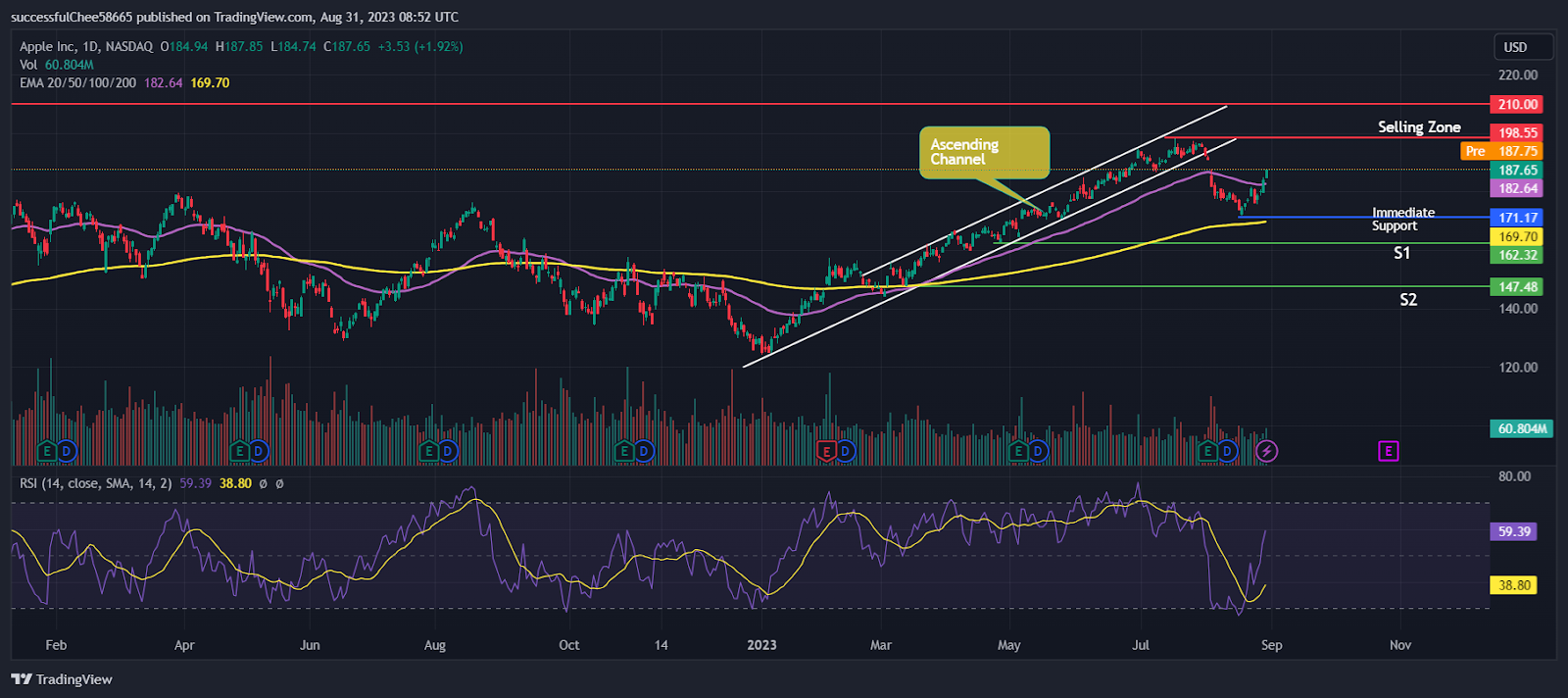Click the Feb label on the time axis
The image size is (1568, 698).
[56, 645]
